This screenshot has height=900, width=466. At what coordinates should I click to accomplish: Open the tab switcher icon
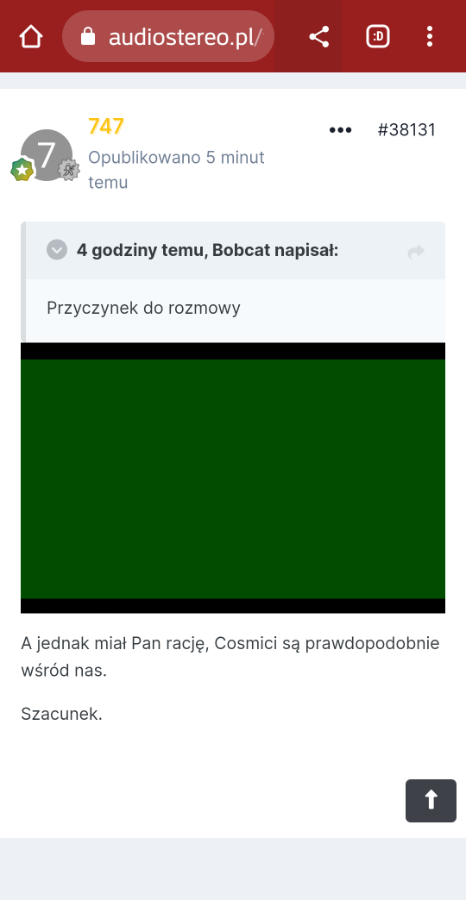point(378,37)
